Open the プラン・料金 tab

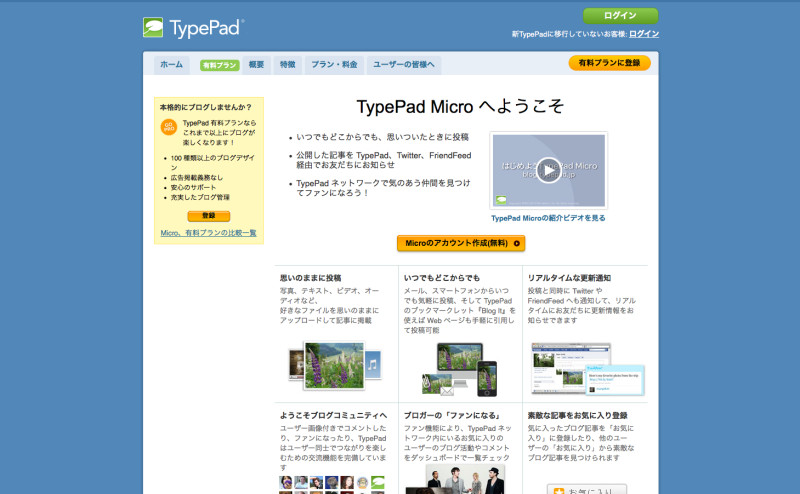(x=334, y=65)
